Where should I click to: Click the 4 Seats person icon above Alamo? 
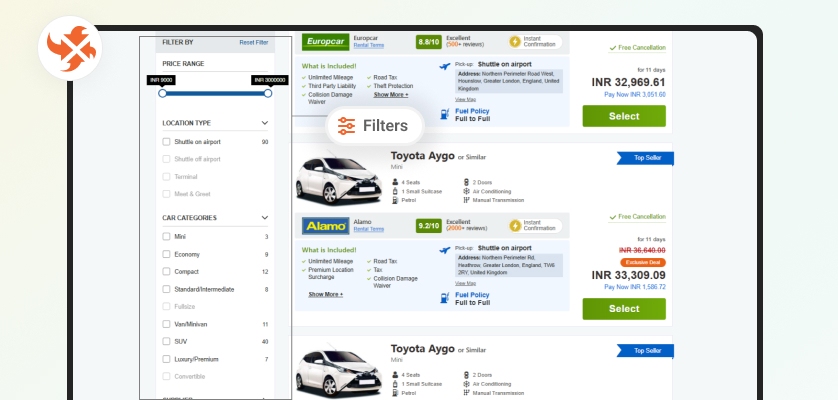[x=395, y=182]
